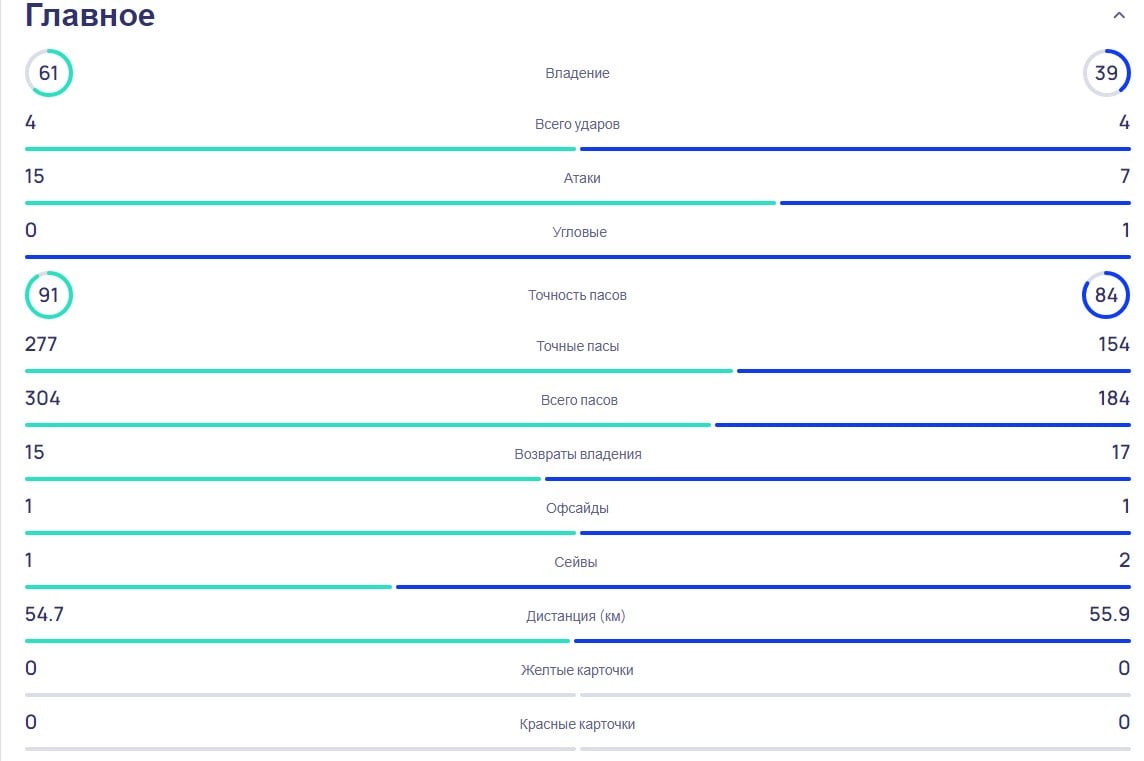Select the Красные карточки label
Screen dimensions: 1144x761
(577, 724)
